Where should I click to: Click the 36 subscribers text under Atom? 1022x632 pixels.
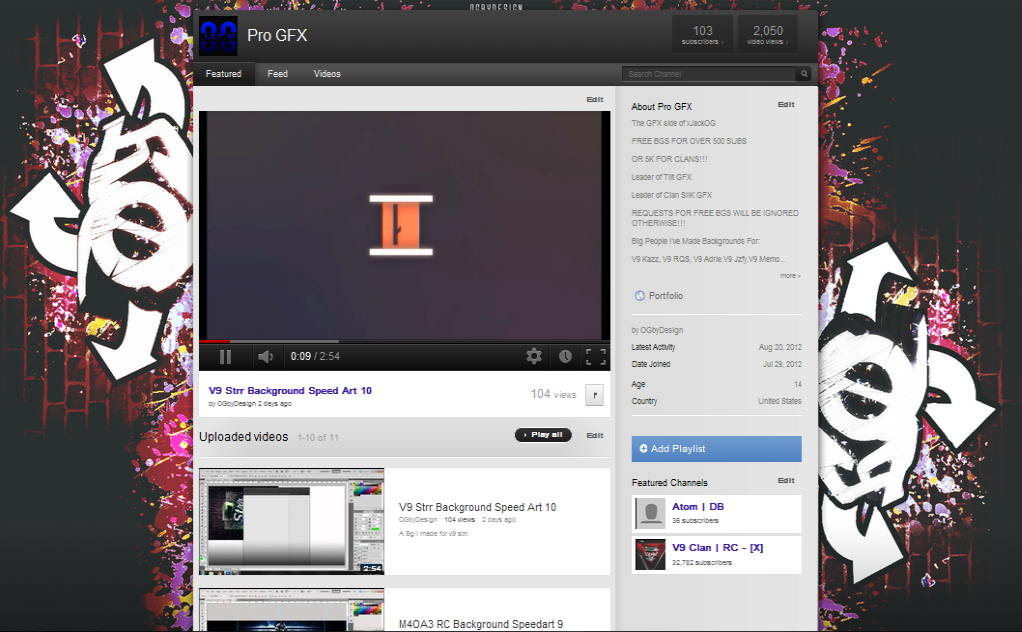coord(695,521)
